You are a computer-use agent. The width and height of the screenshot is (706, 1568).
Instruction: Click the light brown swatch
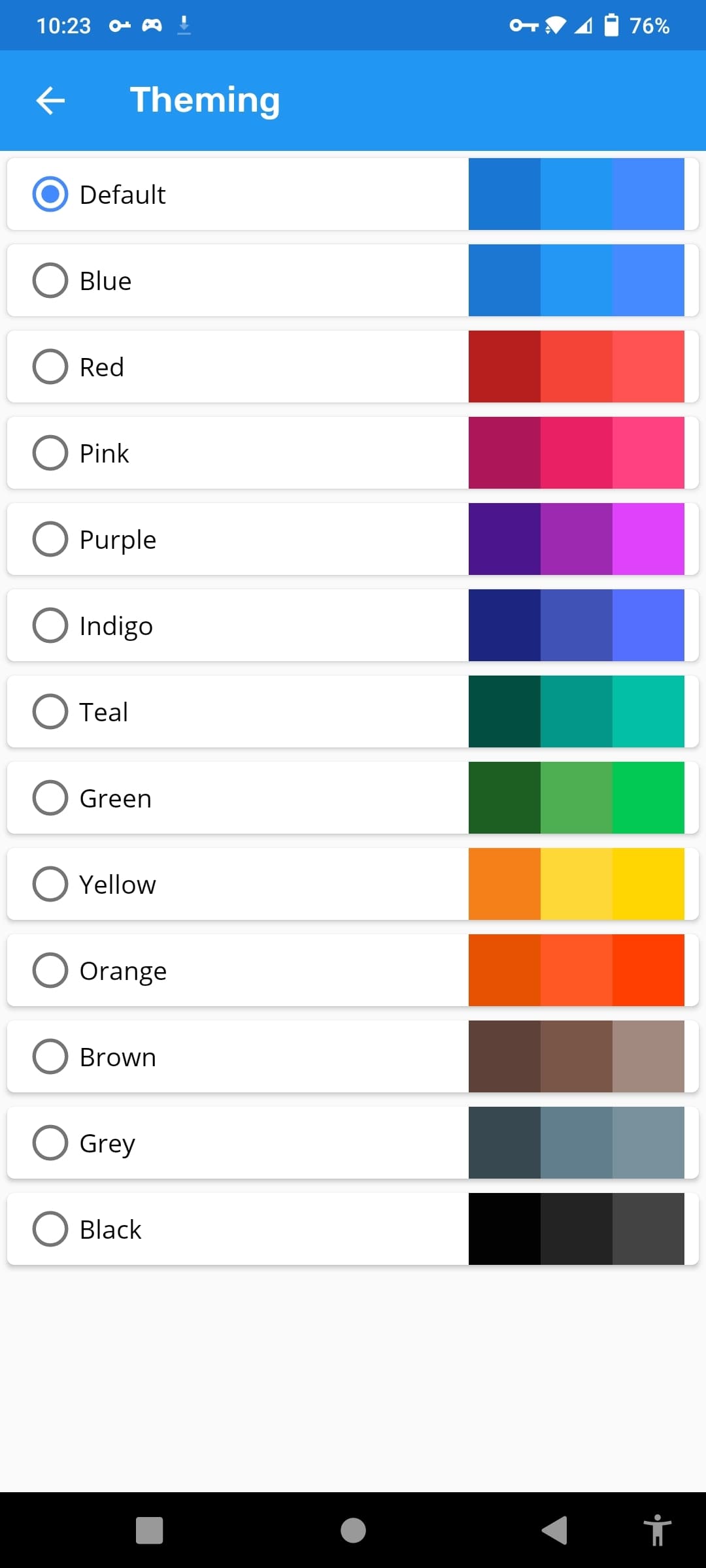tap(648, 1056)
